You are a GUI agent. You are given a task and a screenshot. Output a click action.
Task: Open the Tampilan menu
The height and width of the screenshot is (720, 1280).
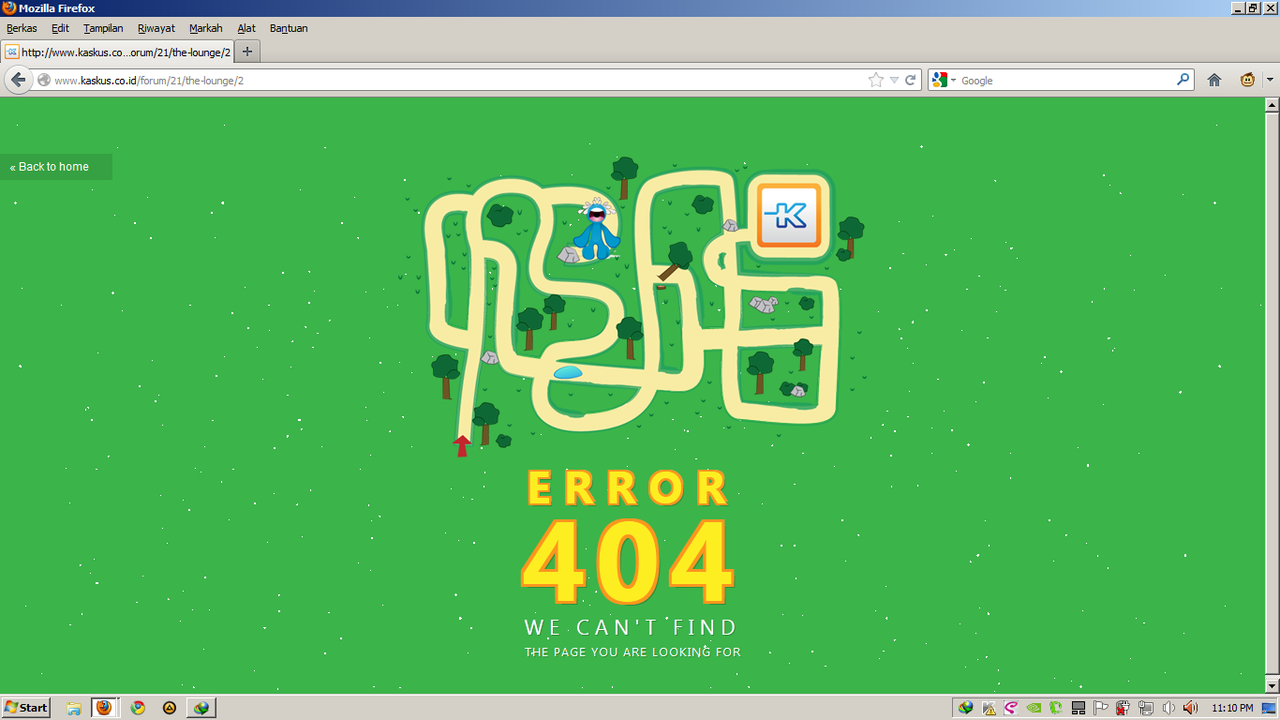(103, 28)
